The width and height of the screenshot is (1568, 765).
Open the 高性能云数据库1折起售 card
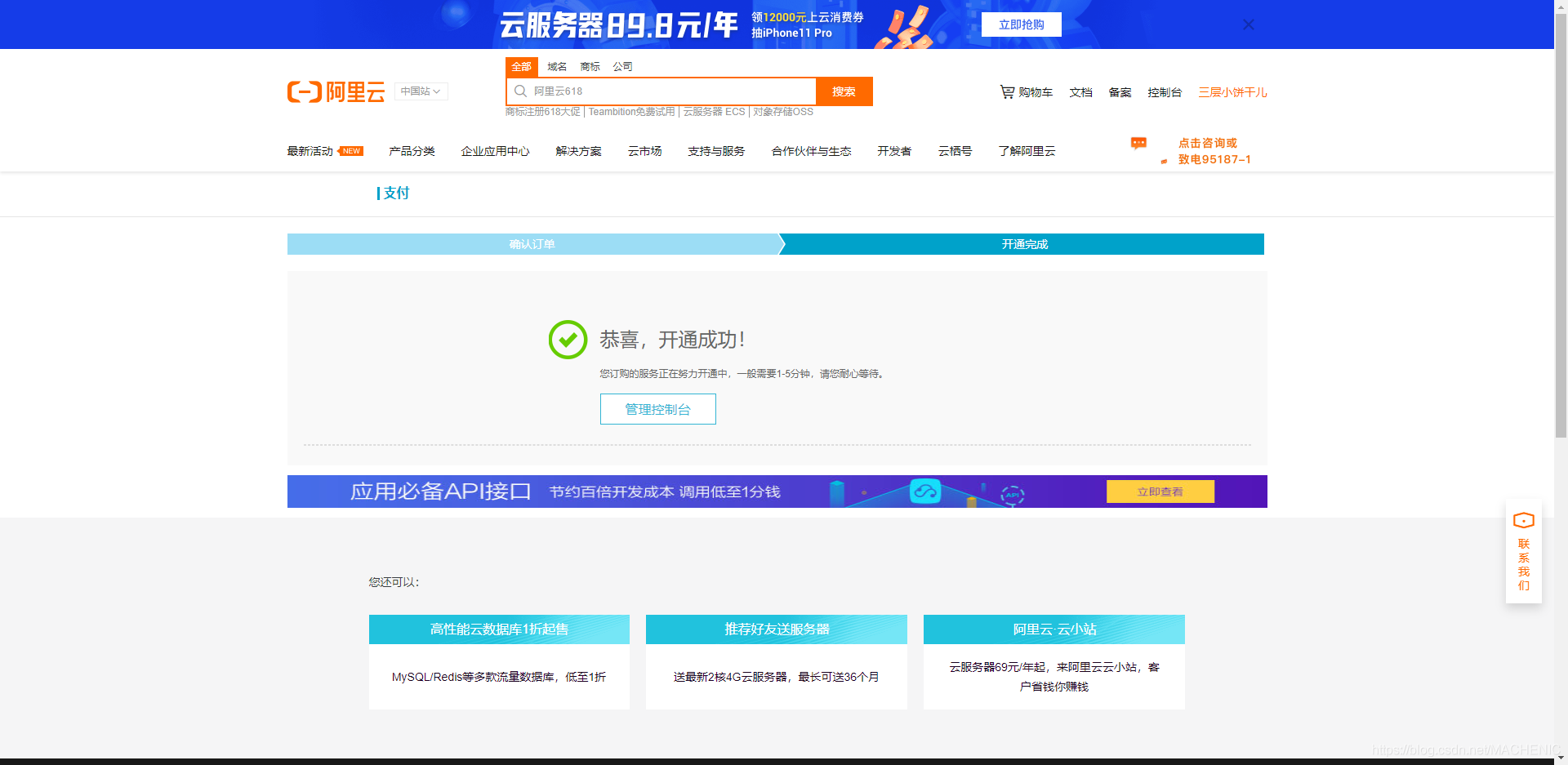pos(499,629)
